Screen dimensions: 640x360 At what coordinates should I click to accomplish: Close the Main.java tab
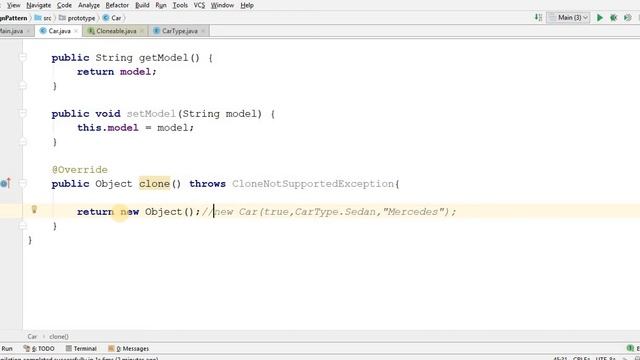coord(28,31)
